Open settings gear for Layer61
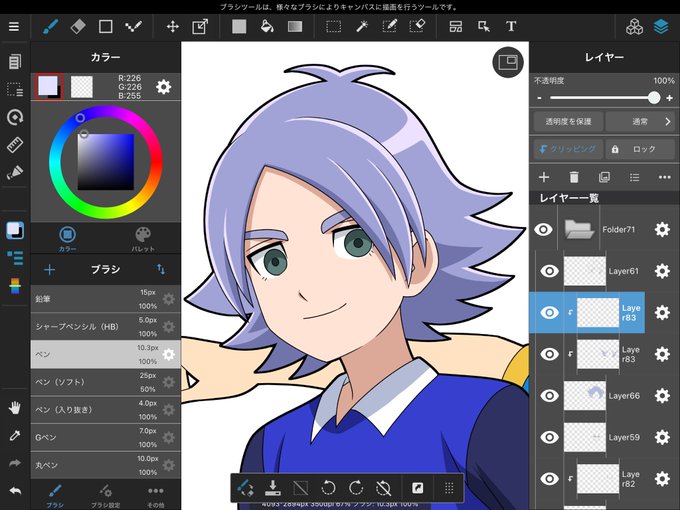Viewport: 680px width, 510px height. 662,271
